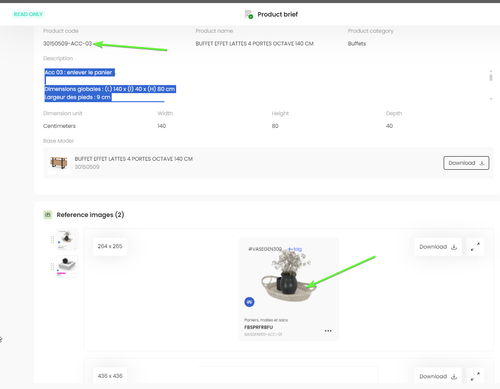This screenshot has width=500, height=389.
Task: Click the Height value 80
Action: pyautogui.click(x=275, y=126)
